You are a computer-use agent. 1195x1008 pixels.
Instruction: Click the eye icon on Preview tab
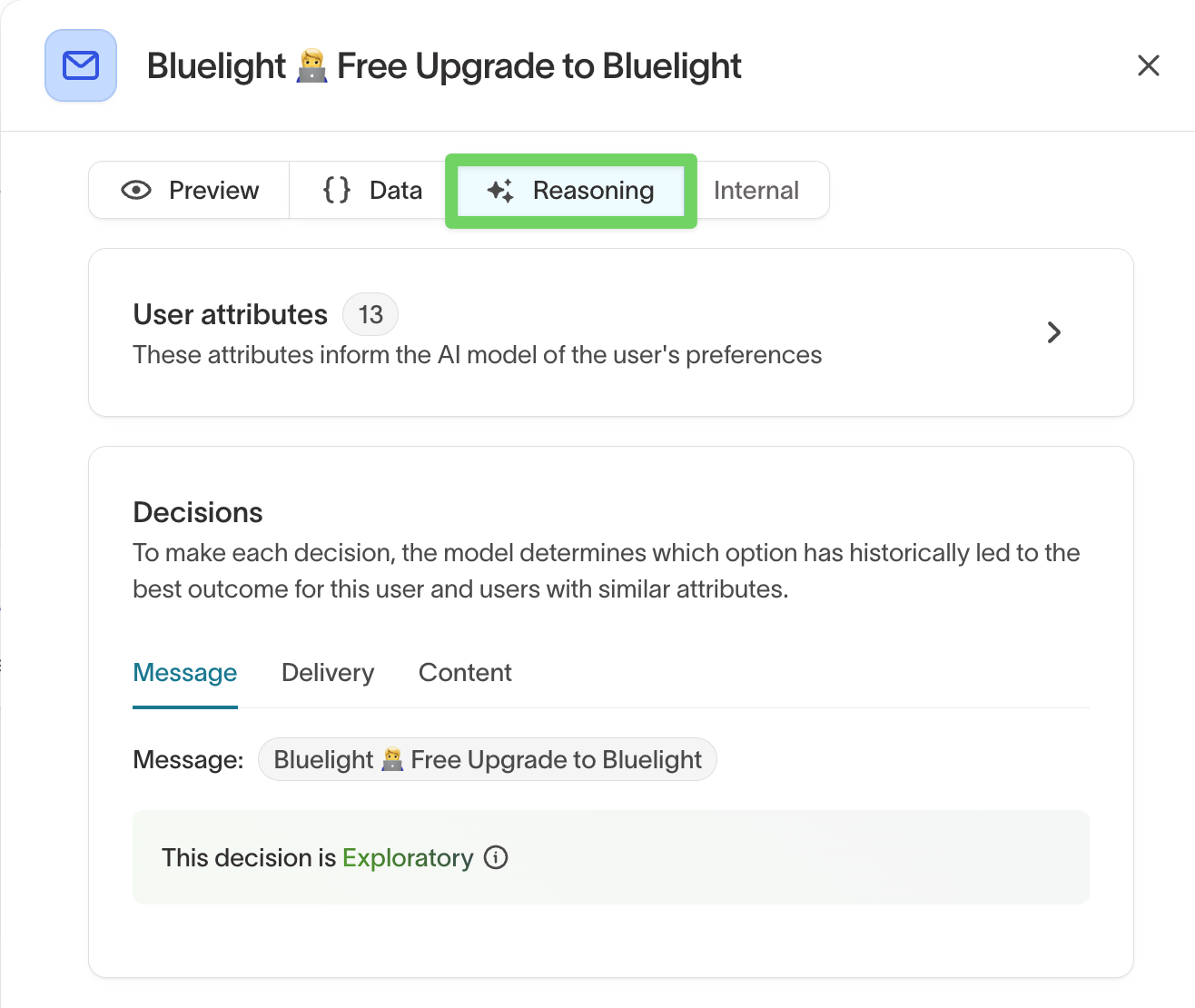click(136, 190)
